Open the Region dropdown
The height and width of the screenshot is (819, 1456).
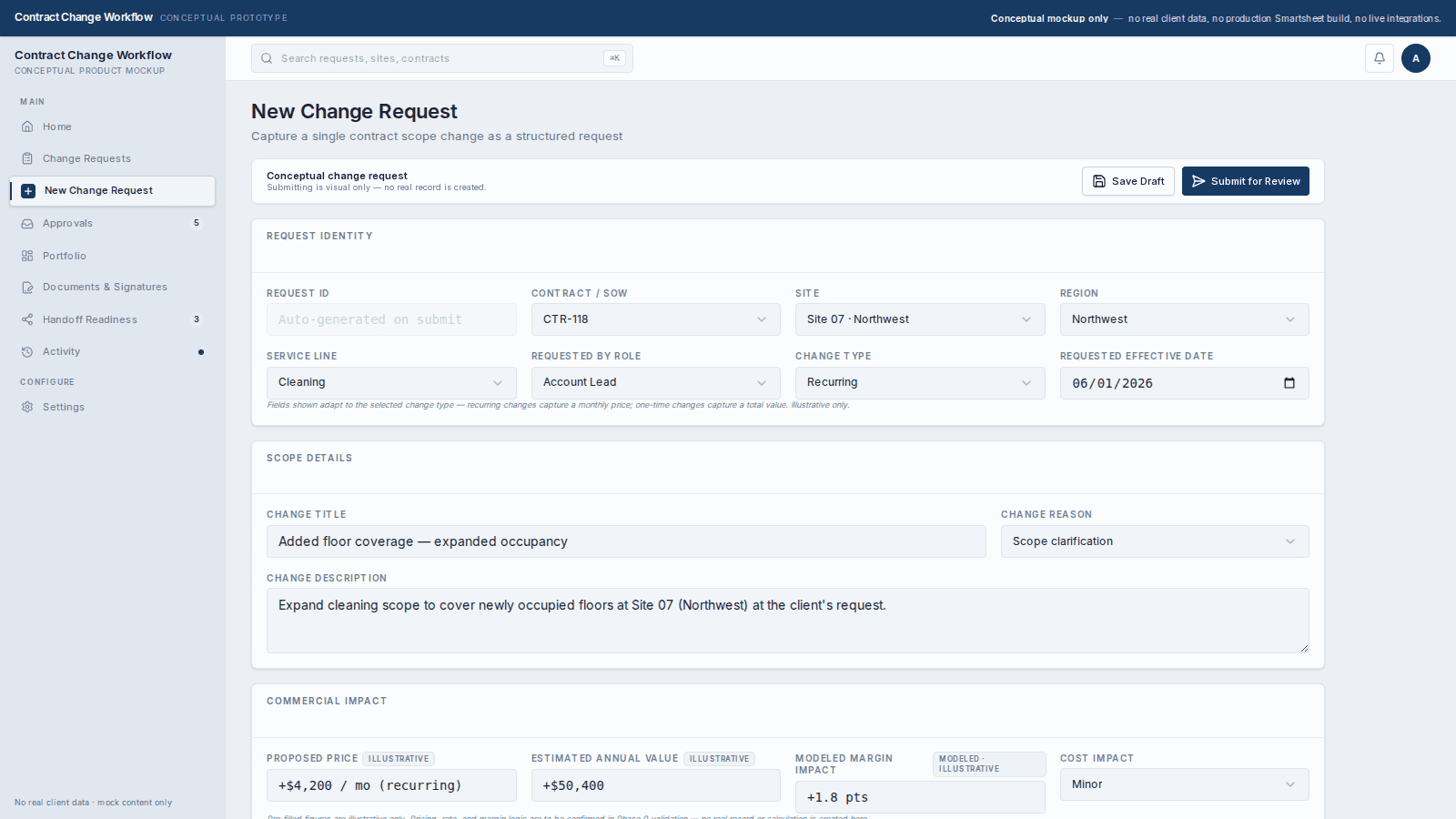(1185, 319)
